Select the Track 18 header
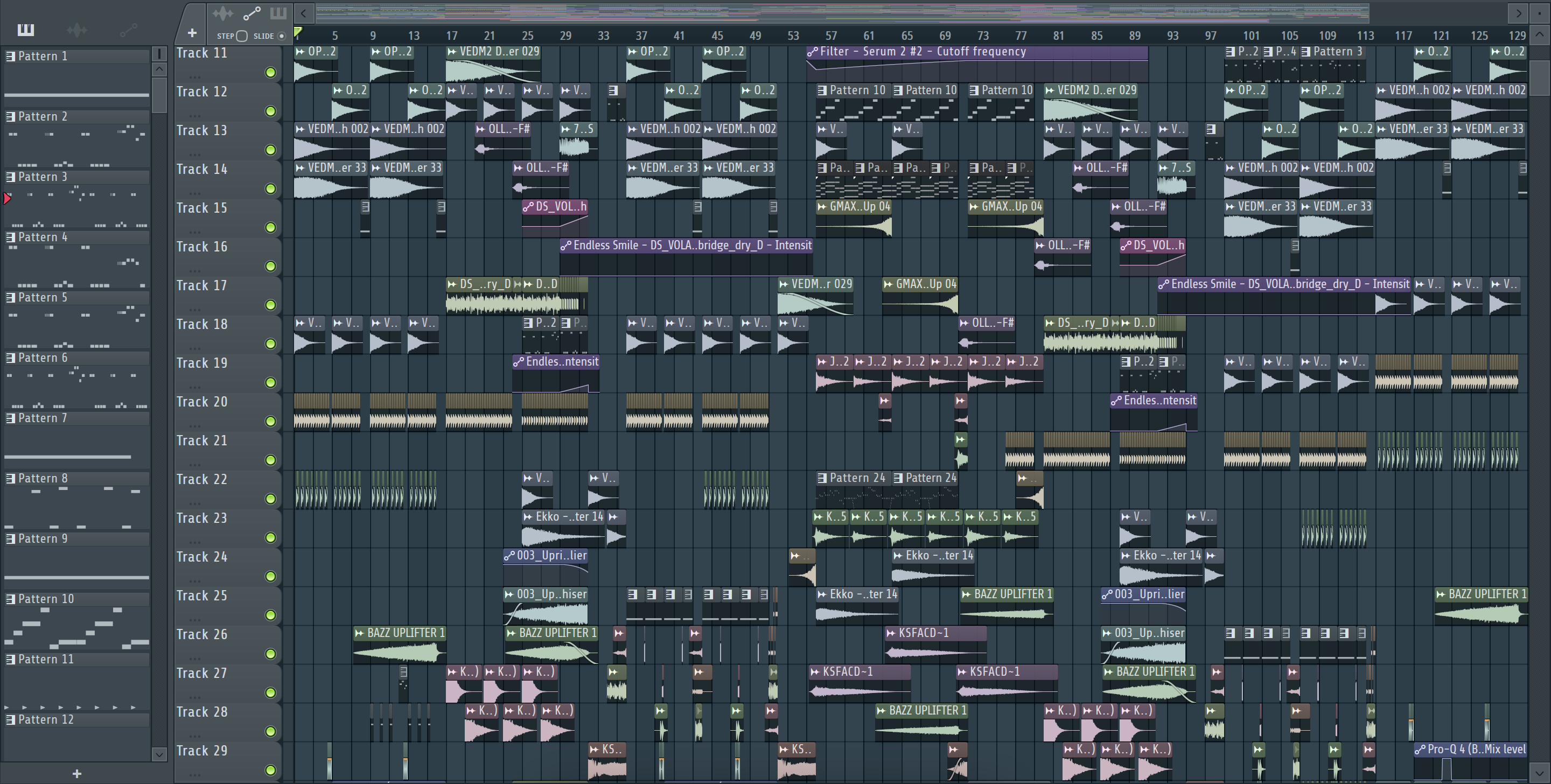 click(x=228, y=335)
